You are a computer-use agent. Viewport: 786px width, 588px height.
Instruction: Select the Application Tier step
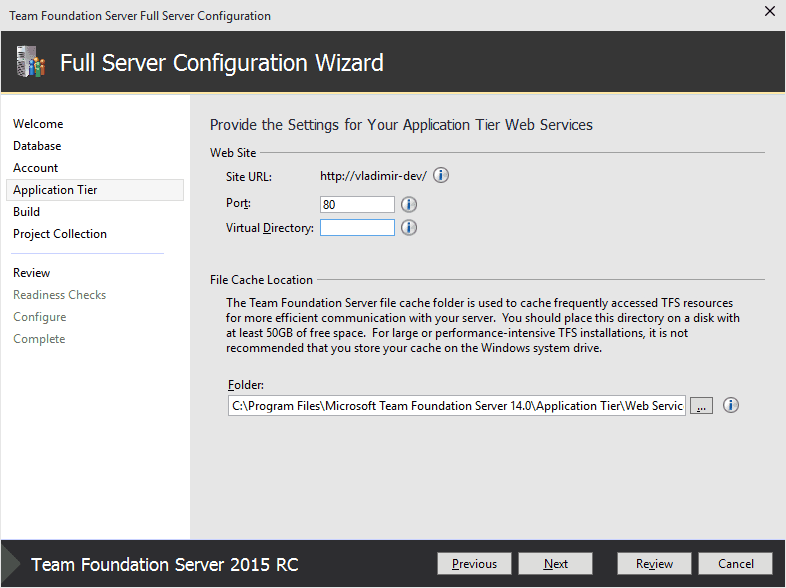point(55,190)
